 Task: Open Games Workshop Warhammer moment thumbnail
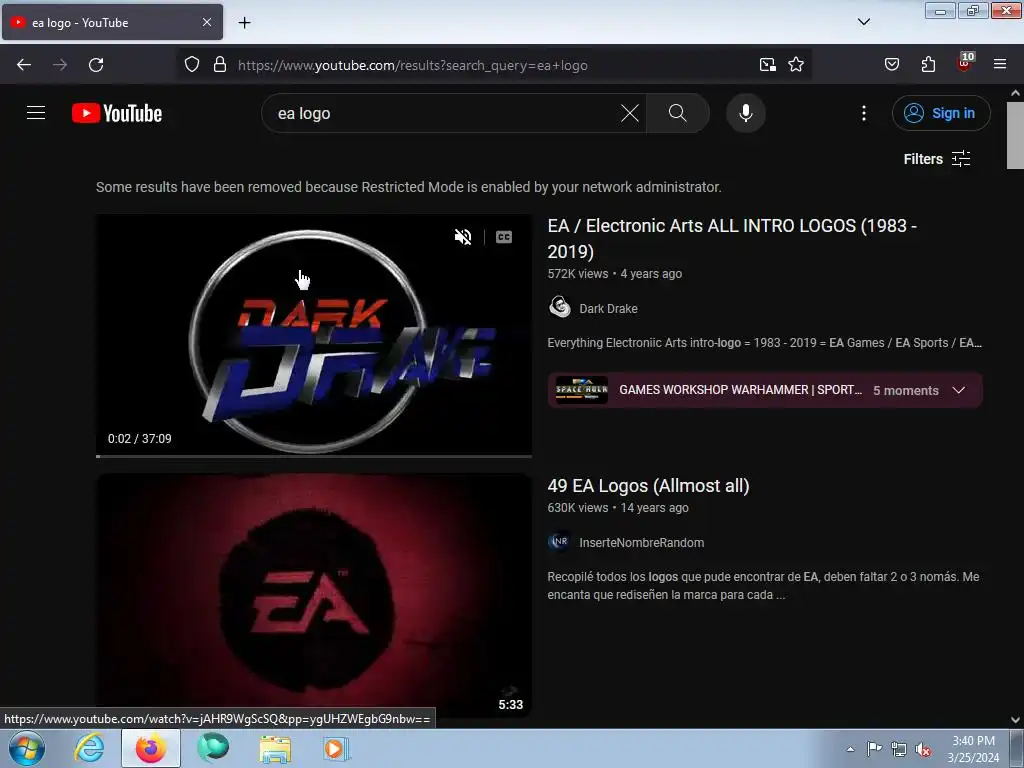581,390
